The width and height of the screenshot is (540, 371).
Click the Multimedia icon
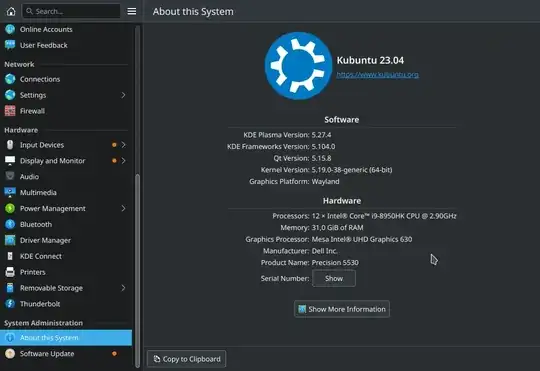pyautogui.click(x=10, y=193)
